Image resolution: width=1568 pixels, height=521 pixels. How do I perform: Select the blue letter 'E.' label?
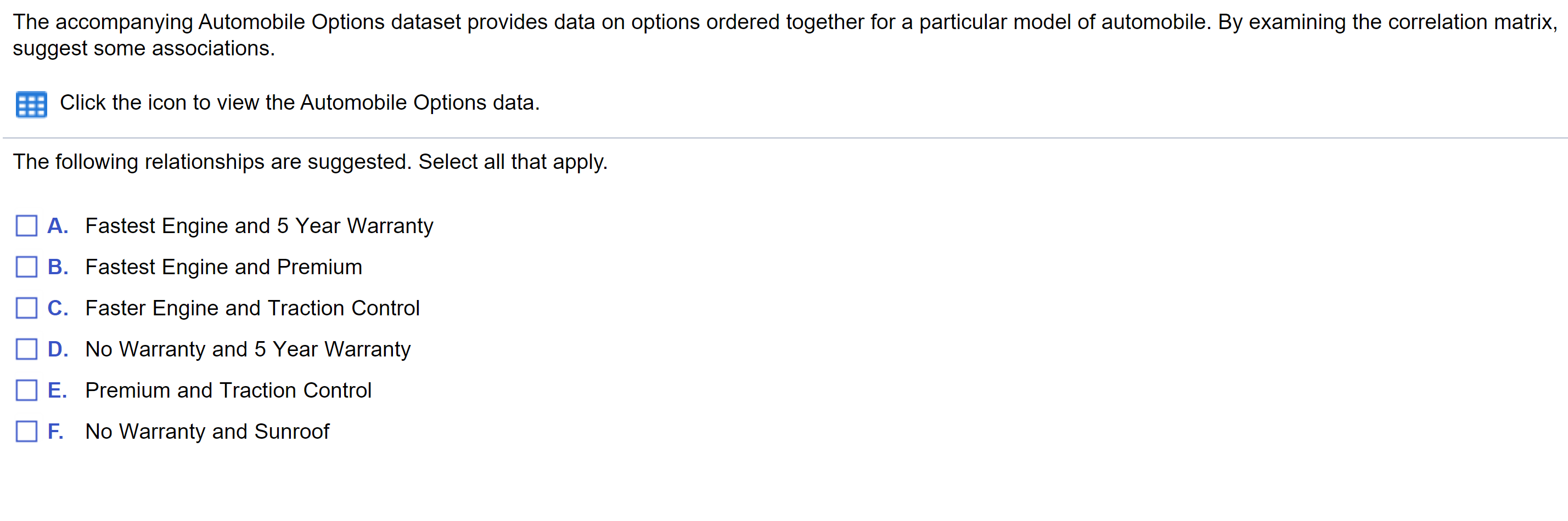point(57,390)
